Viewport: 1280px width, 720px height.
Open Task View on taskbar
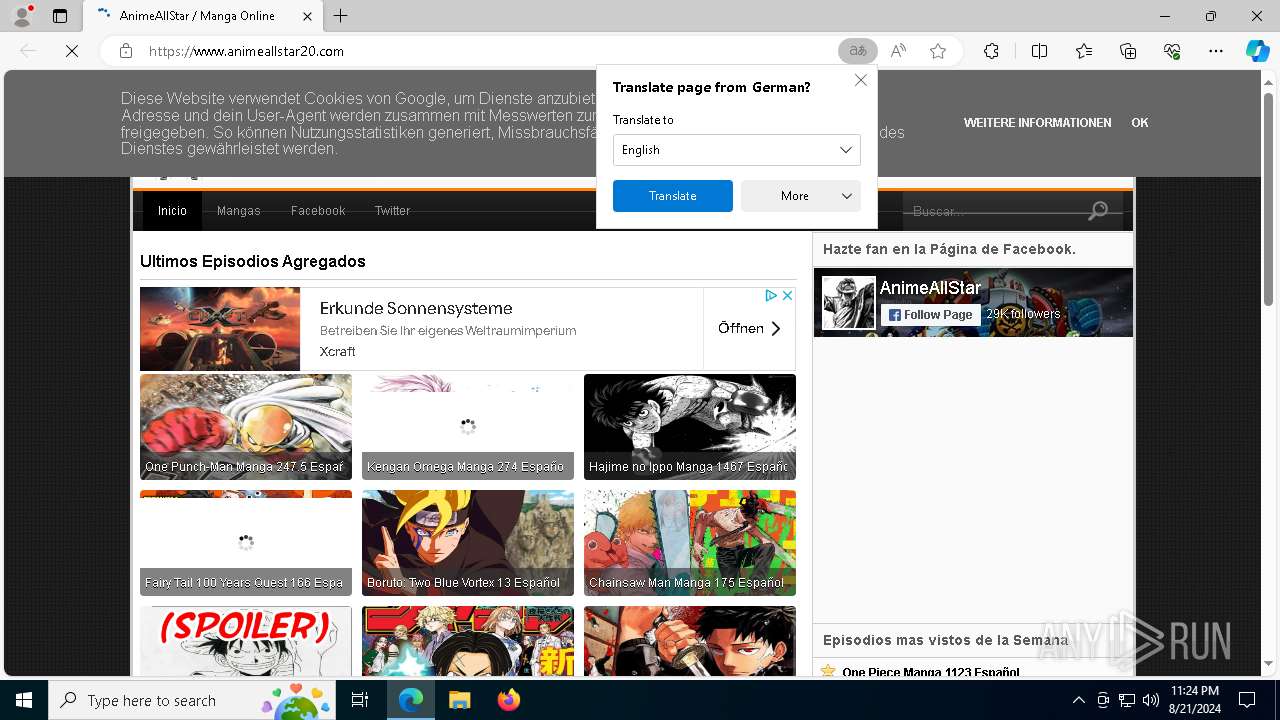pos(360,700)
